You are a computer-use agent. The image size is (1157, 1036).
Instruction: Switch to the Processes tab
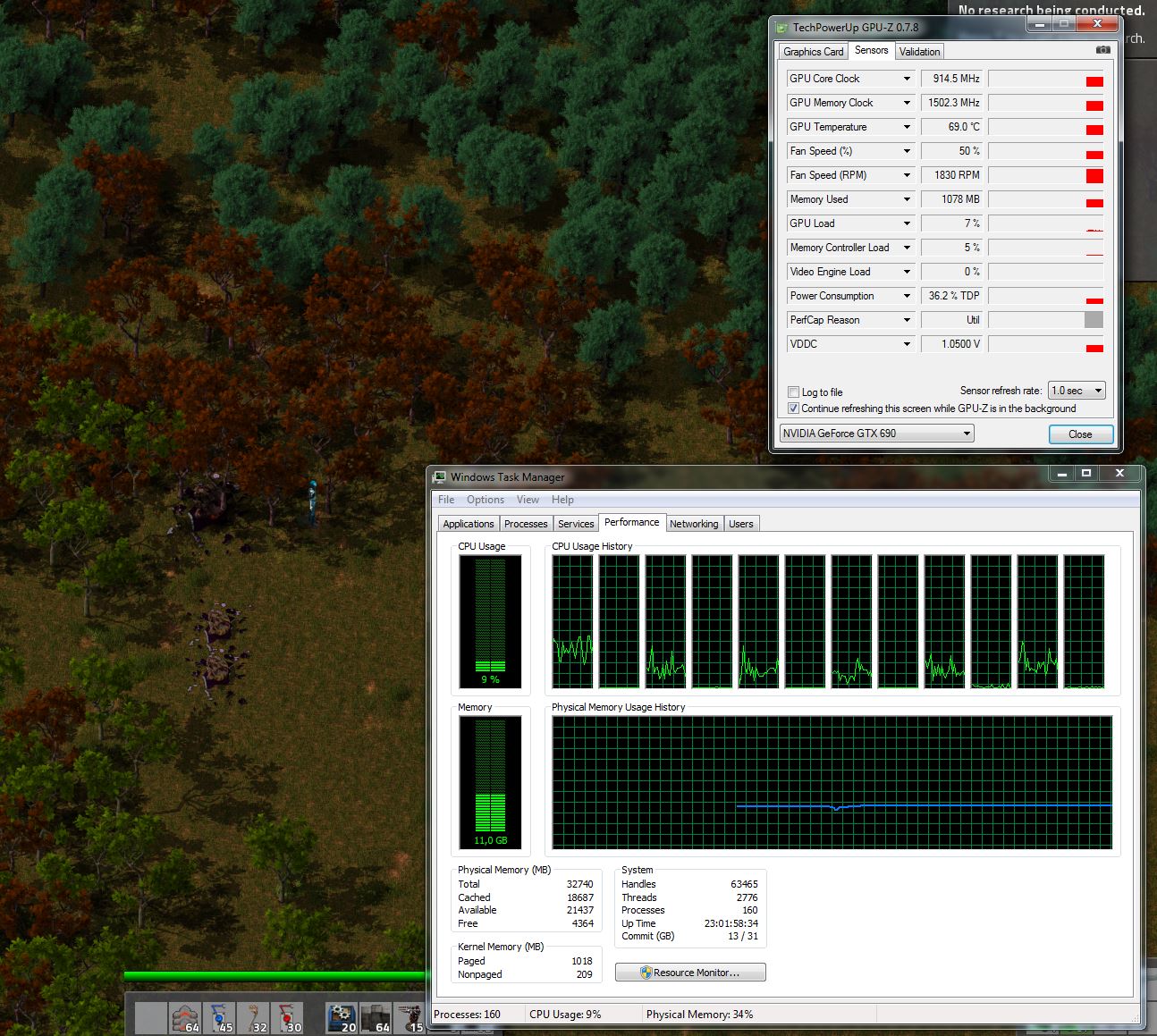coord(525,524)
